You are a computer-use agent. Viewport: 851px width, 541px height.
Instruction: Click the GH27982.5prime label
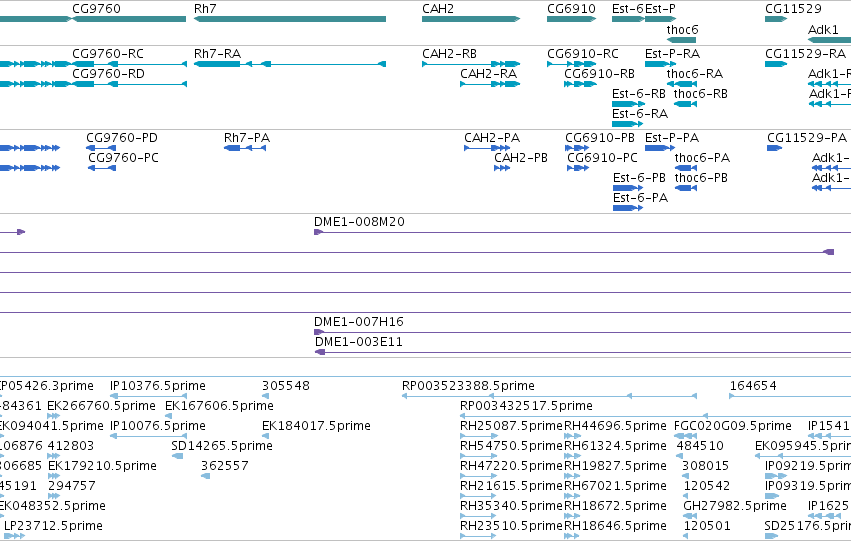[x=735, y=506]
